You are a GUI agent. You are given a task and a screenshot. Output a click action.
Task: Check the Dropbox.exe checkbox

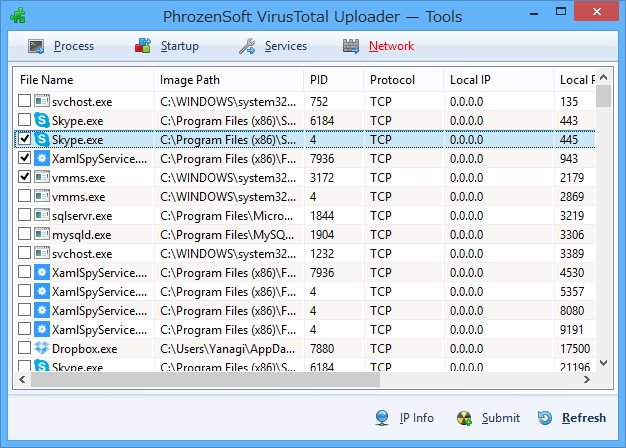24,348
